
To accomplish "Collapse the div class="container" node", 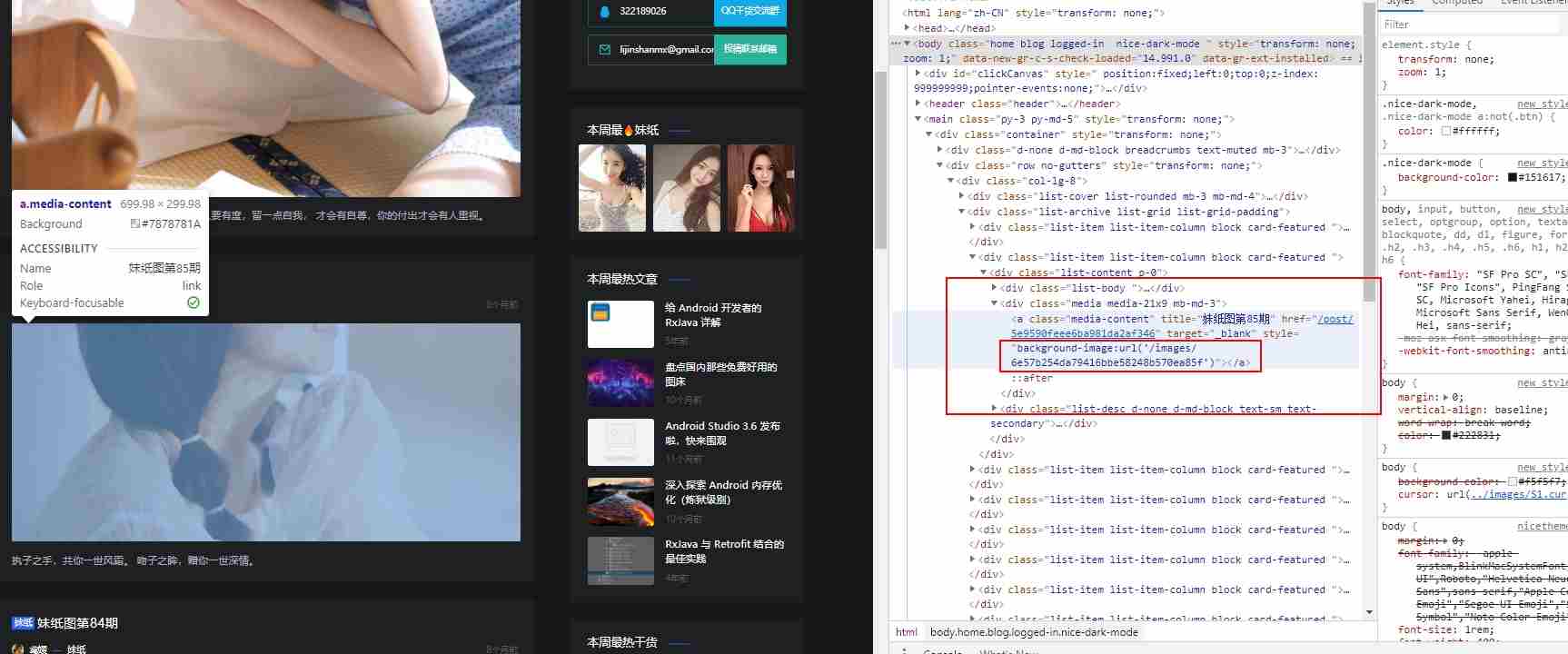I will pyautogui.click(x=928, y=134).
